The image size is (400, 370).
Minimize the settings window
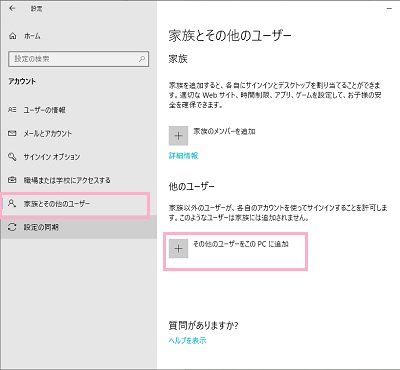(389, 8)
